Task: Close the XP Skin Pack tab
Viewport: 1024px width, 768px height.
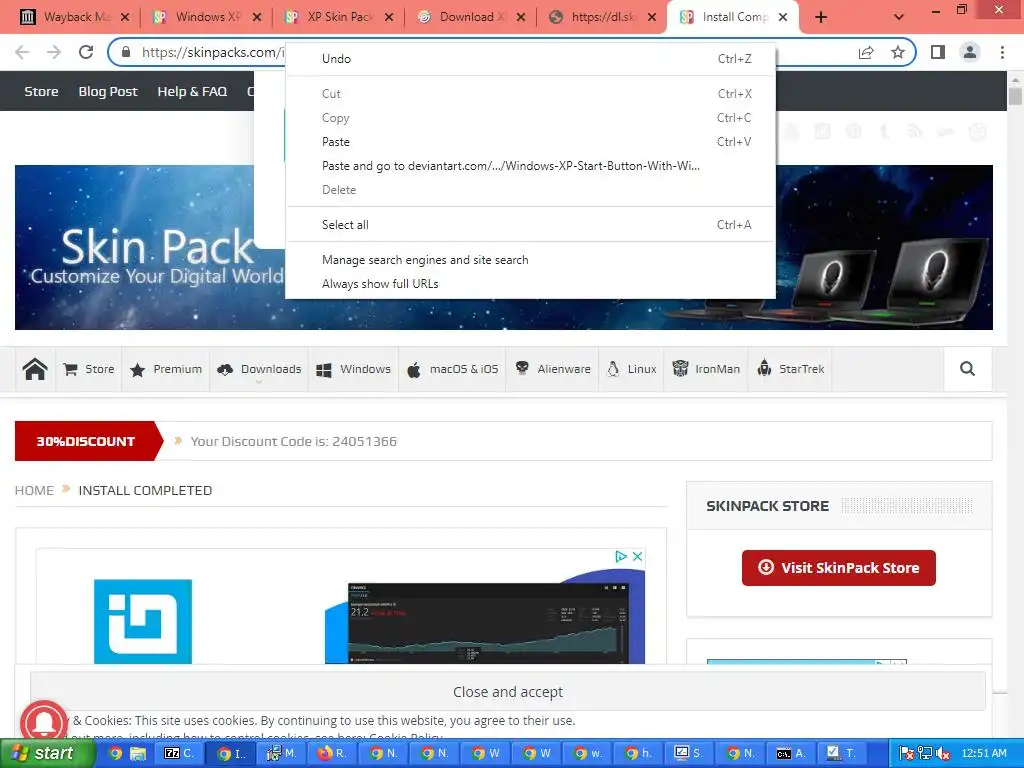Action: 389,17
